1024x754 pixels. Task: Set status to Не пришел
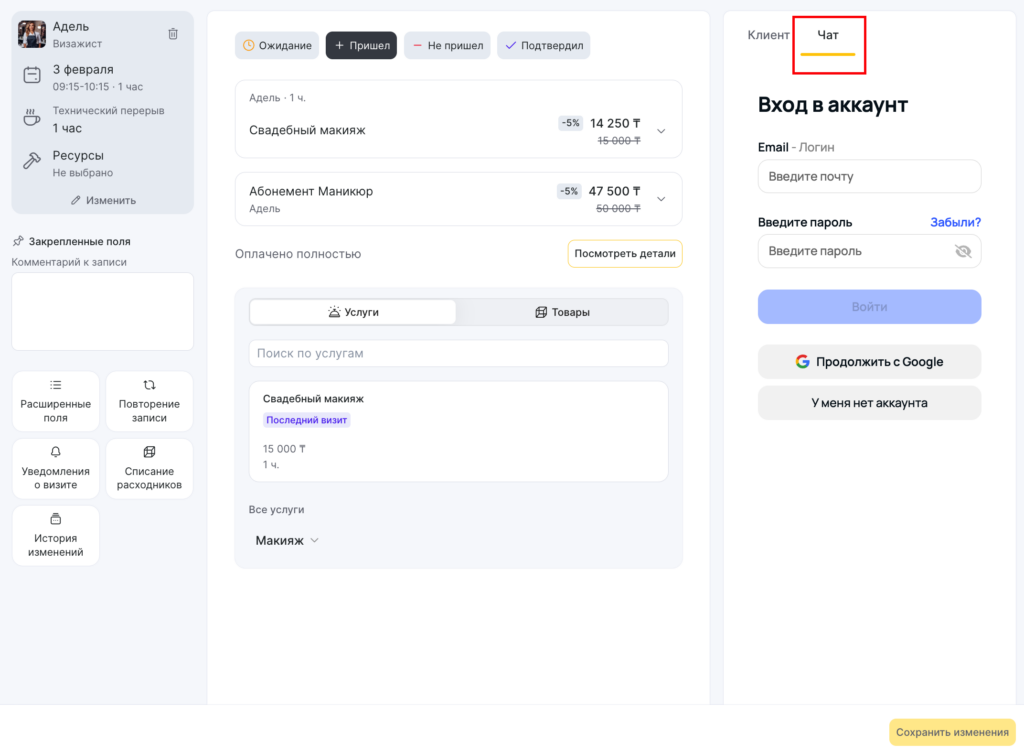pyautogui.click(x=447, y=46)
